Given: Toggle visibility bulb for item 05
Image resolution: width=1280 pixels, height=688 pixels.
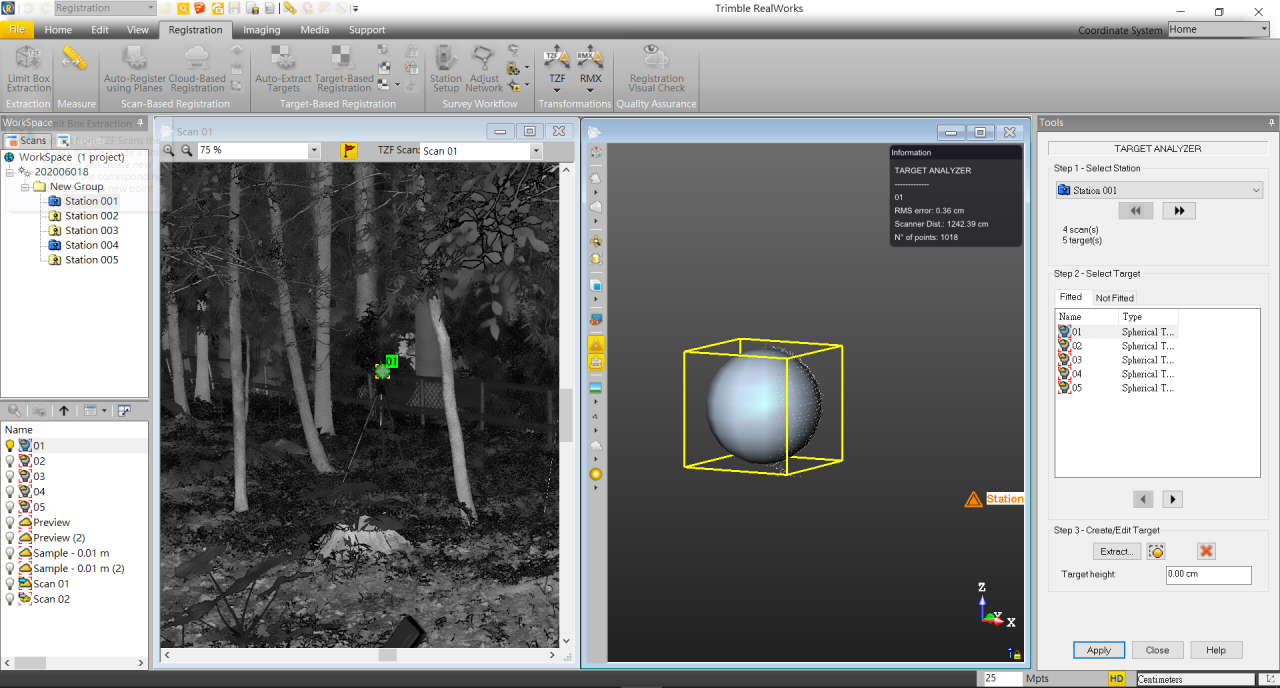Looking at the screenshot, I should (10, 507).
